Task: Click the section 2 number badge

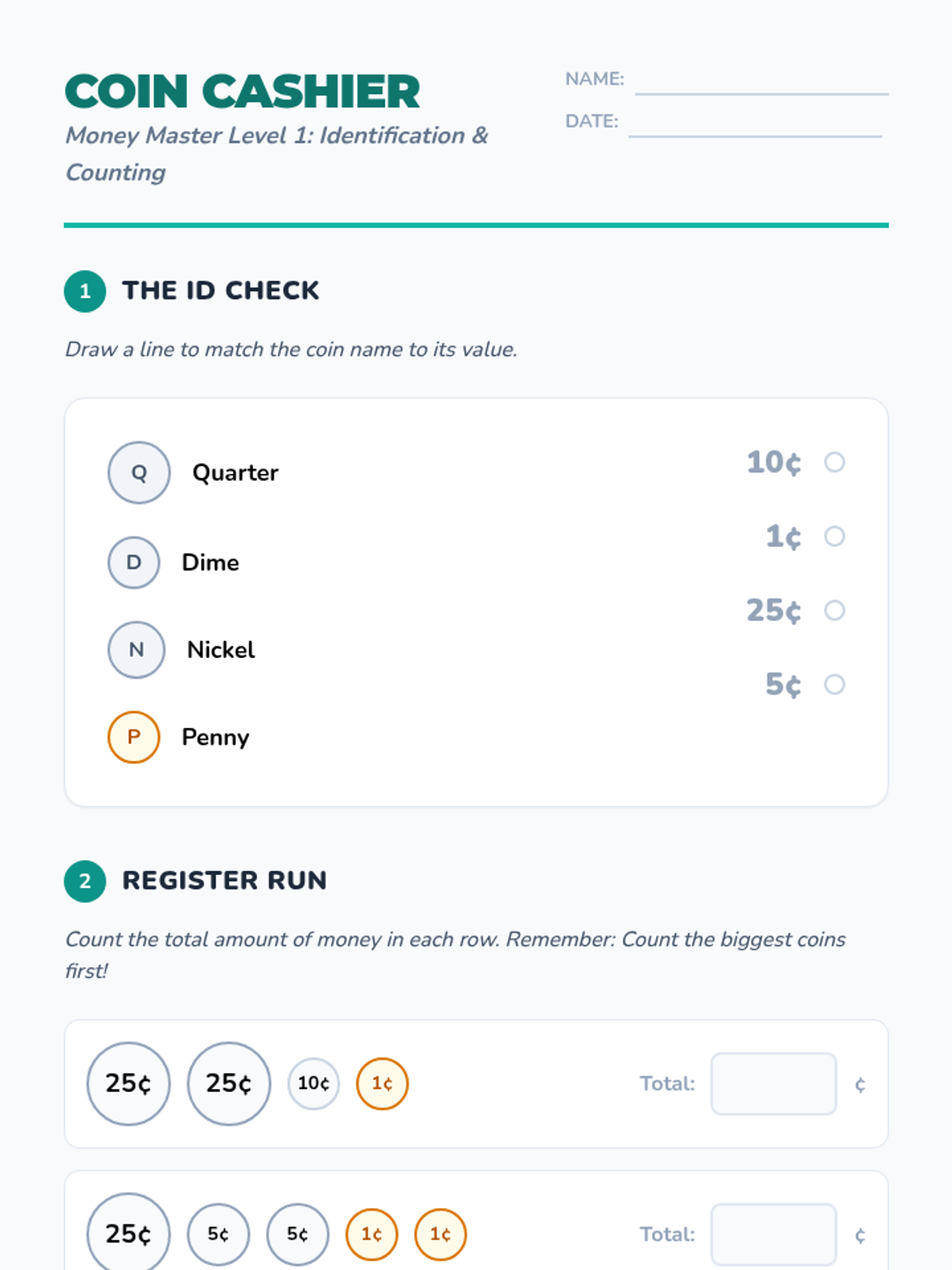Action: coord(85,881)
